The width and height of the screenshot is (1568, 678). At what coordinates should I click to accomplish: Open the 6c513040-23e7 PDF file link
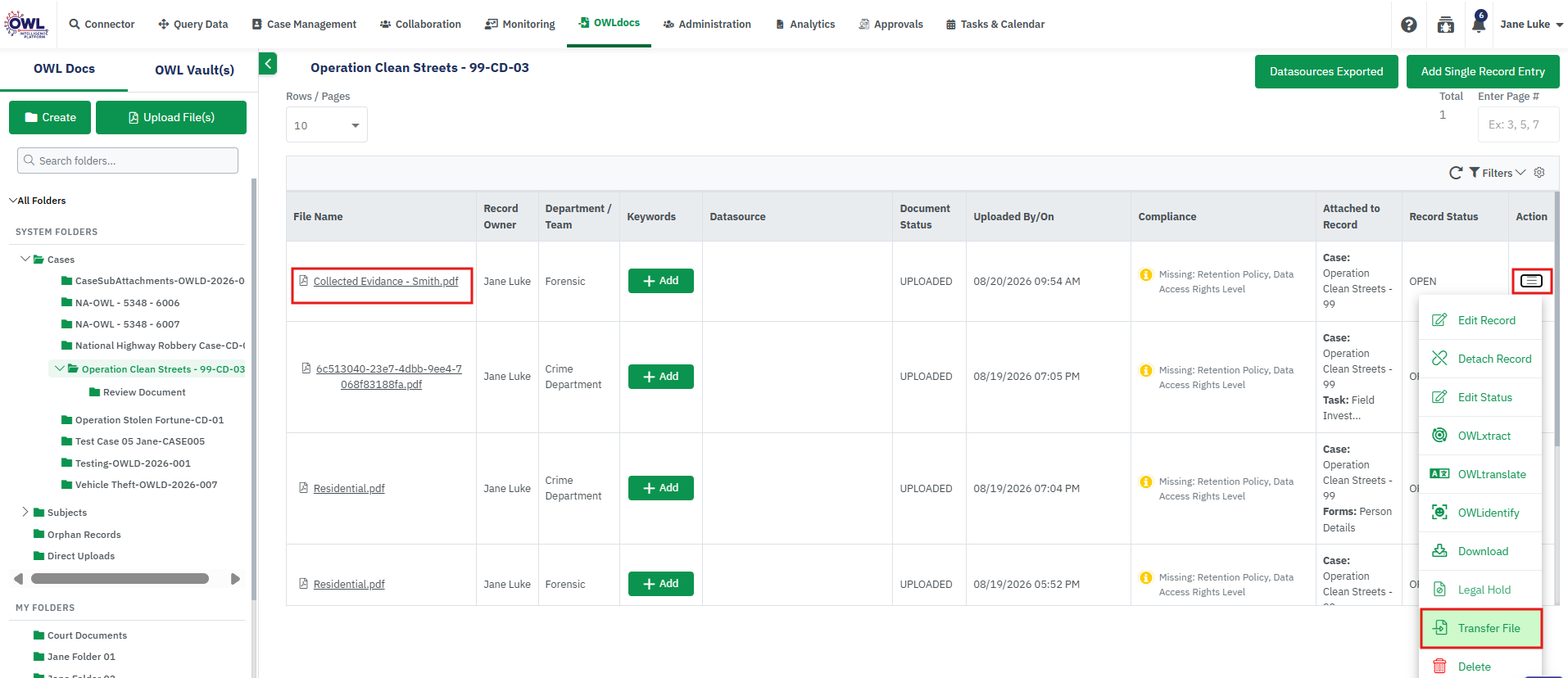point(388,377)
